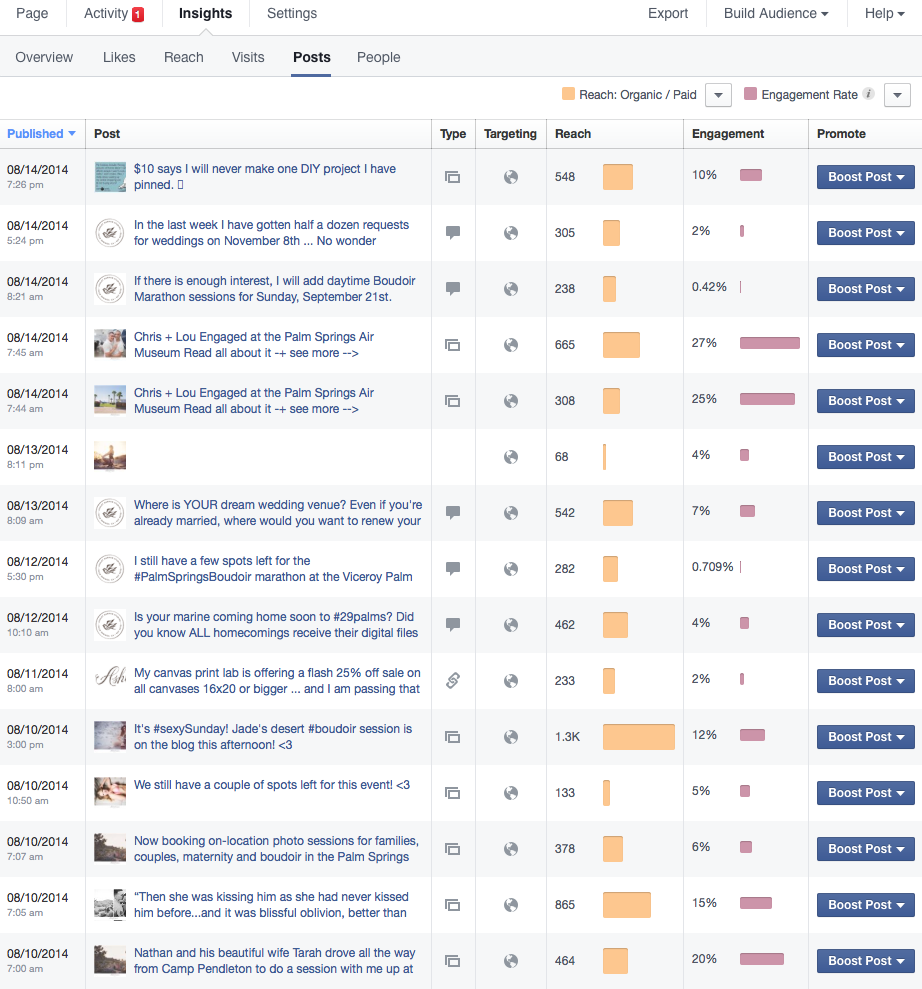Viewport: 922px width, 989px height.
Task: Boost the "$10 says" pinned post
Action: (864, 176)
